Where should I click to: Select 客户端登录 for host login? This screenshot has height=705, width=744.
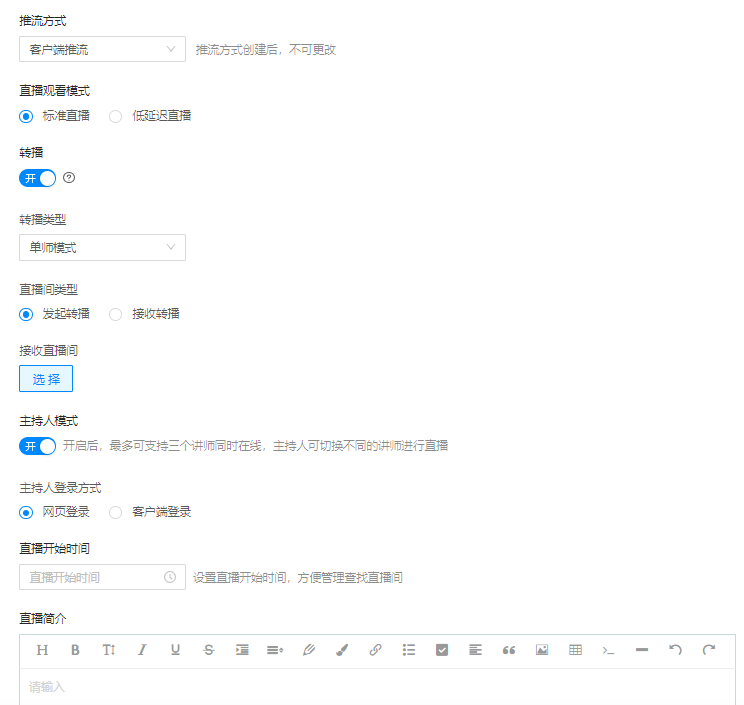pyautogui.click(x=116, y=512)
